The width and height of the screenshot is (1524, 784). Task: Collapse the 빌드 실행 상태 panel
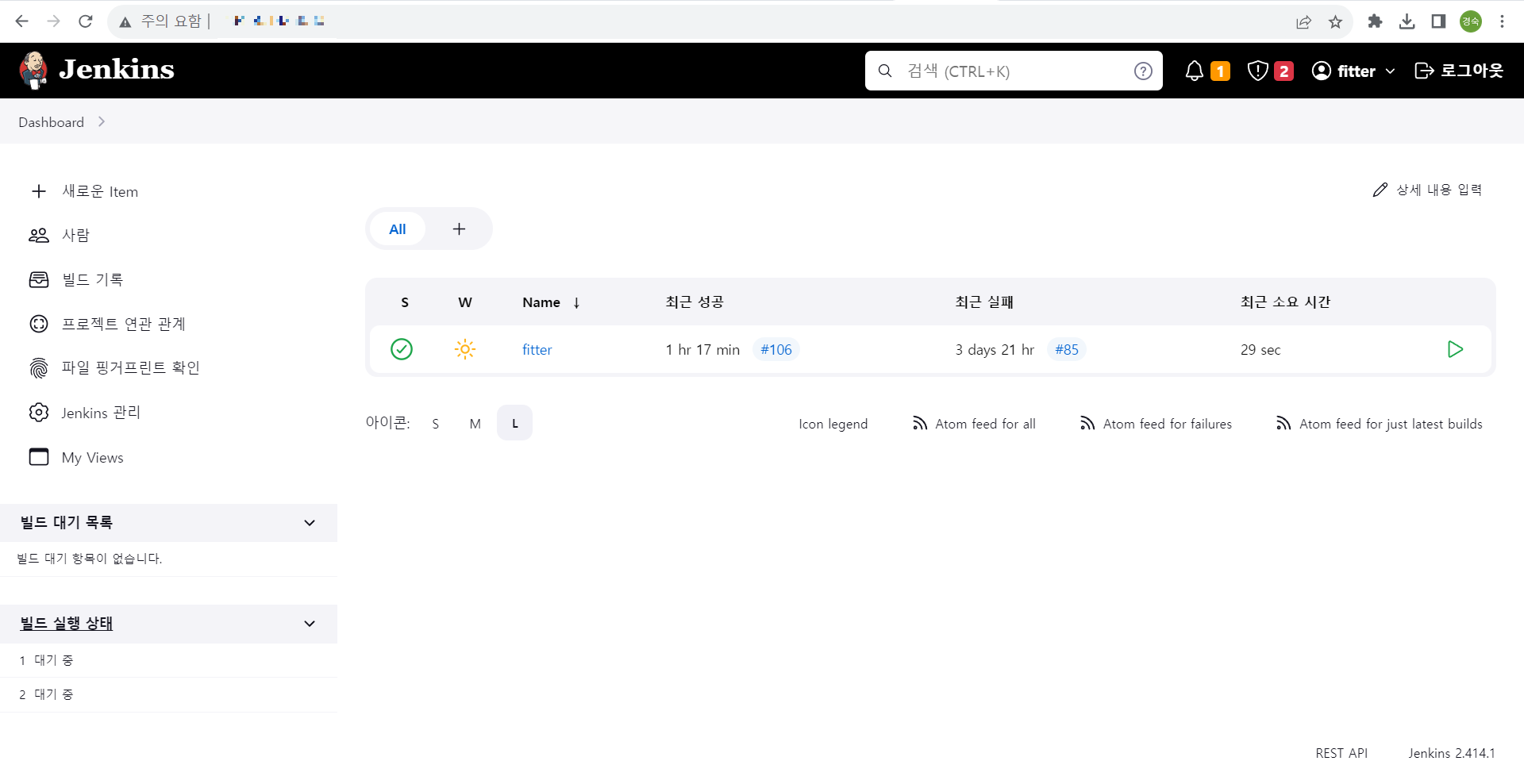(x=310, y=624)
